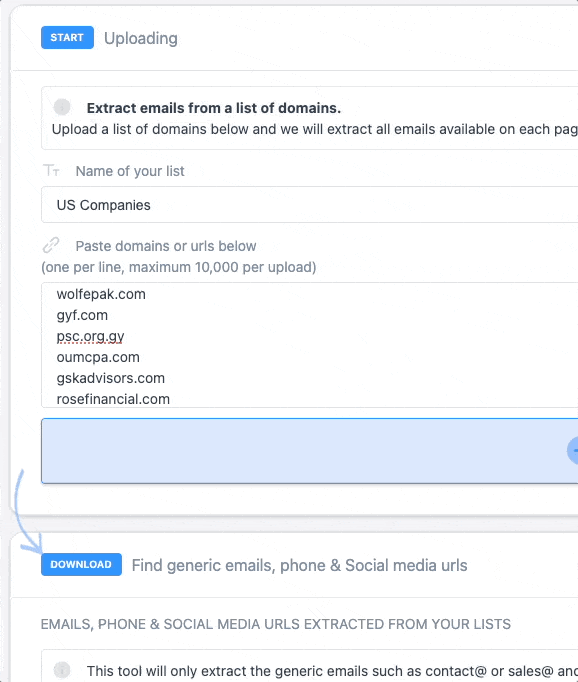Viewport: 578px width, 682px height.
Task: Focus the 'US Companies' list name field
Action: 310,205
